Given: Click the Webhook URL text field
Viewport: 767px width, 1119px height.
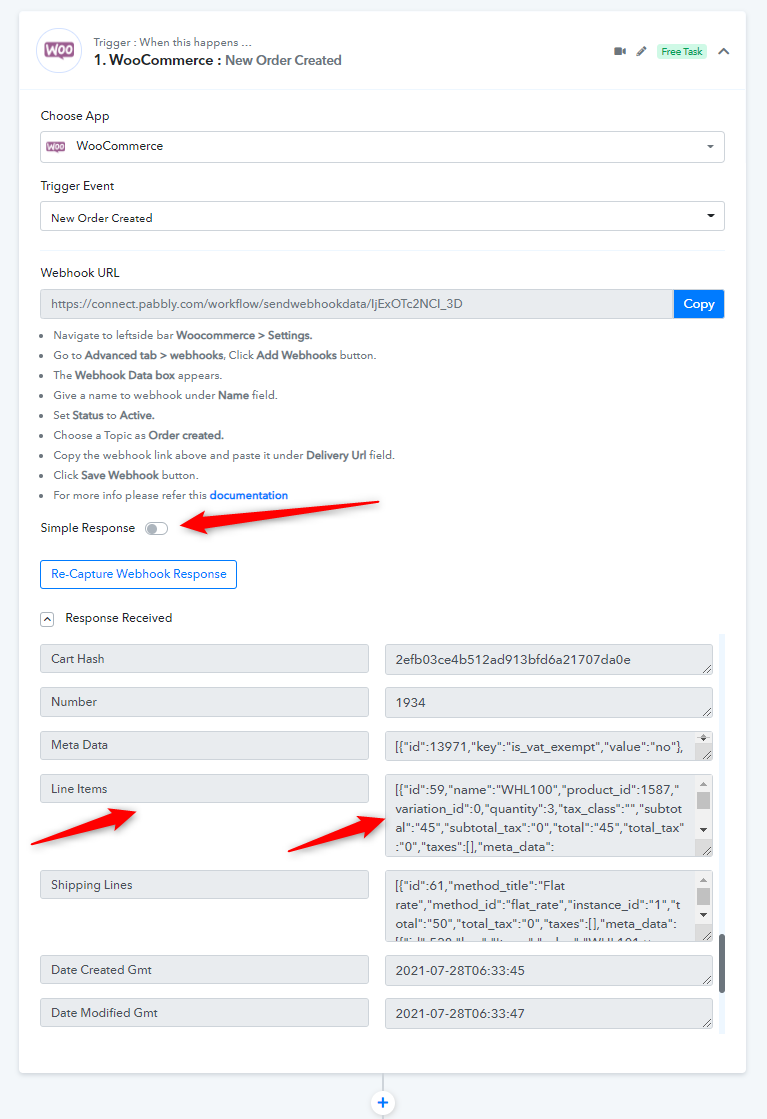Looking at the screenshot, I should pos(357,304).
